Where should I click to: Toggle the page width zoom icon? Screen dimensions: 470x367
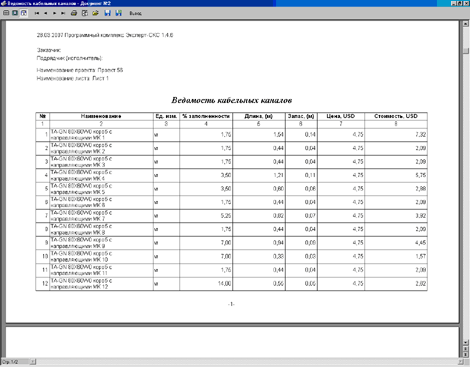pyautogui.click(x=24, y=13)
